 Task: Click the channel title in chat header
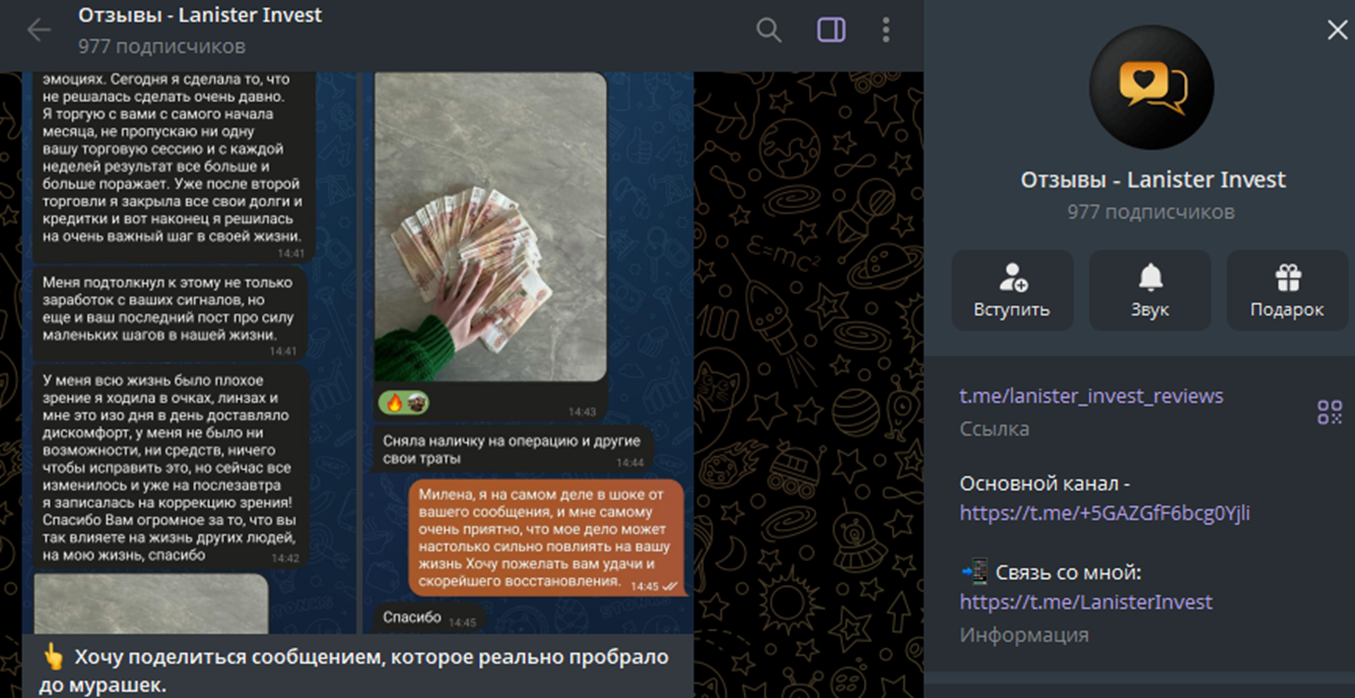[x=200, y=16]
